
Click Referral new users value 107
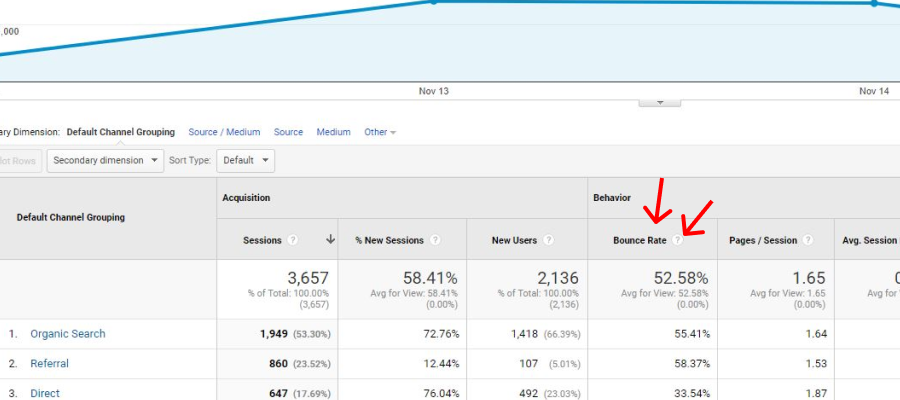pos(528,363)
